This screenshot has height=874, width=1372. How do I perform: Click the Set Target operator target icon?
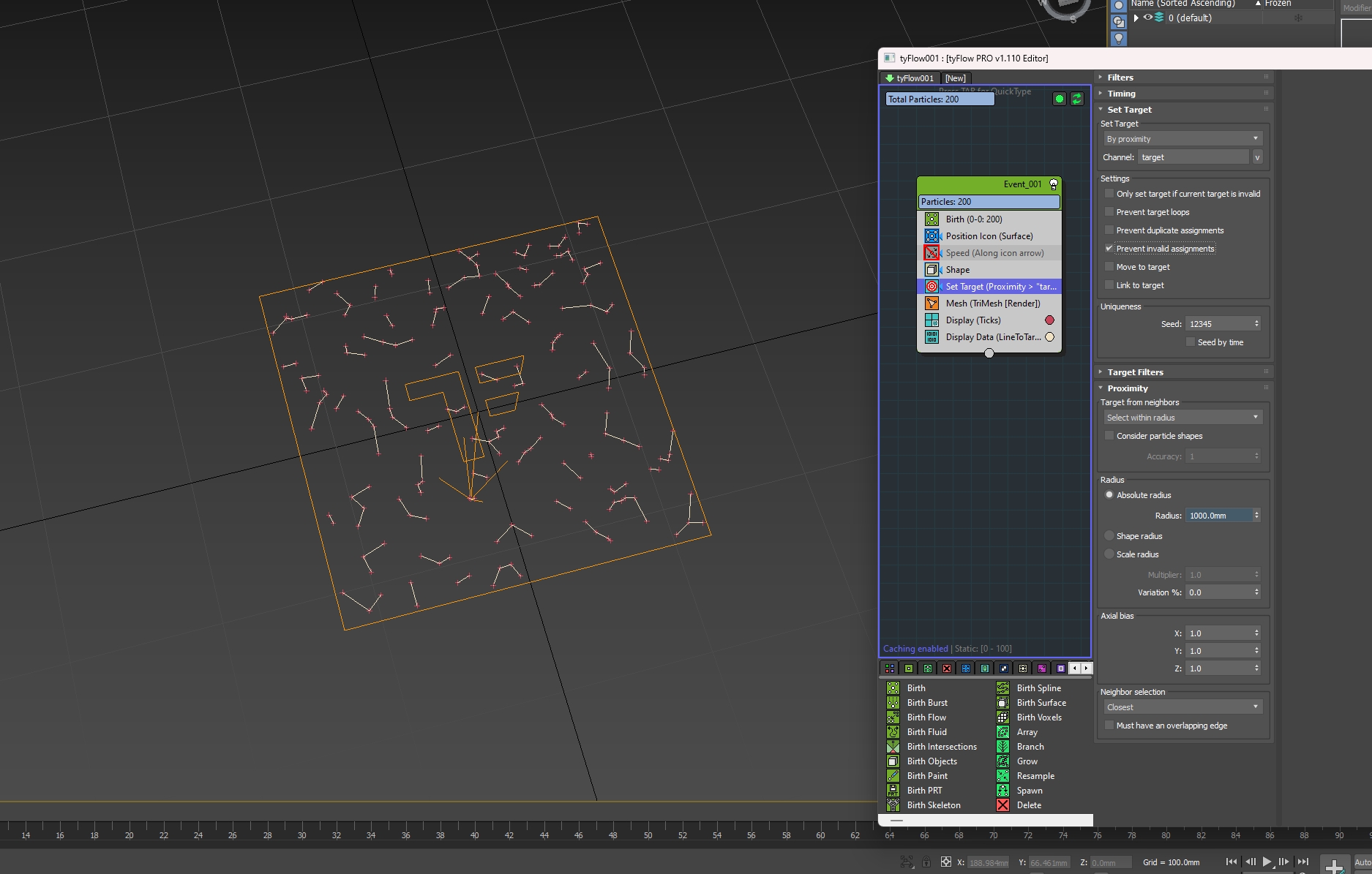pyautogui.click(x=931, y=287)
